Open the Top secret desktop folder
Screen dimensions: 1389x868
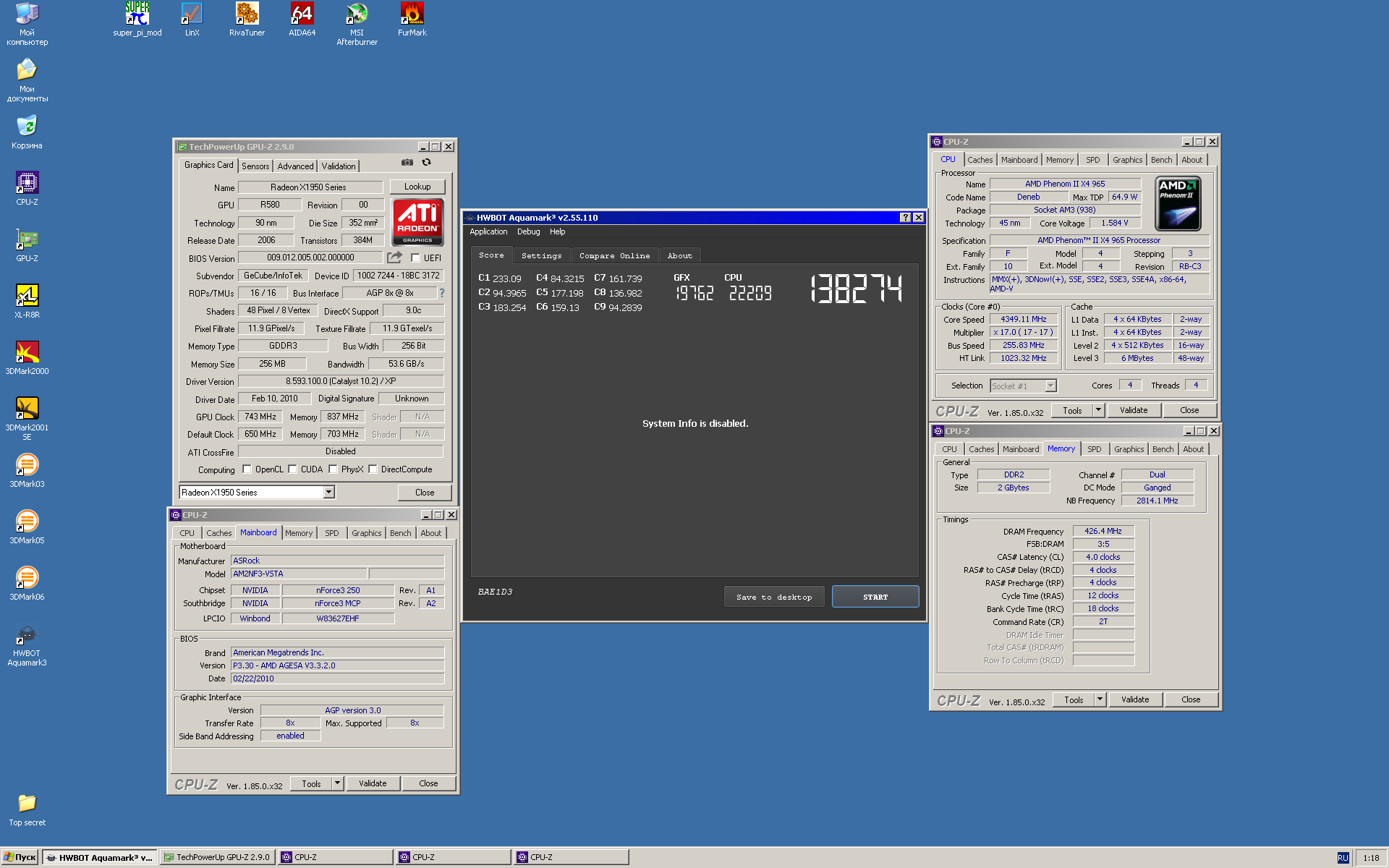(27, 810)
